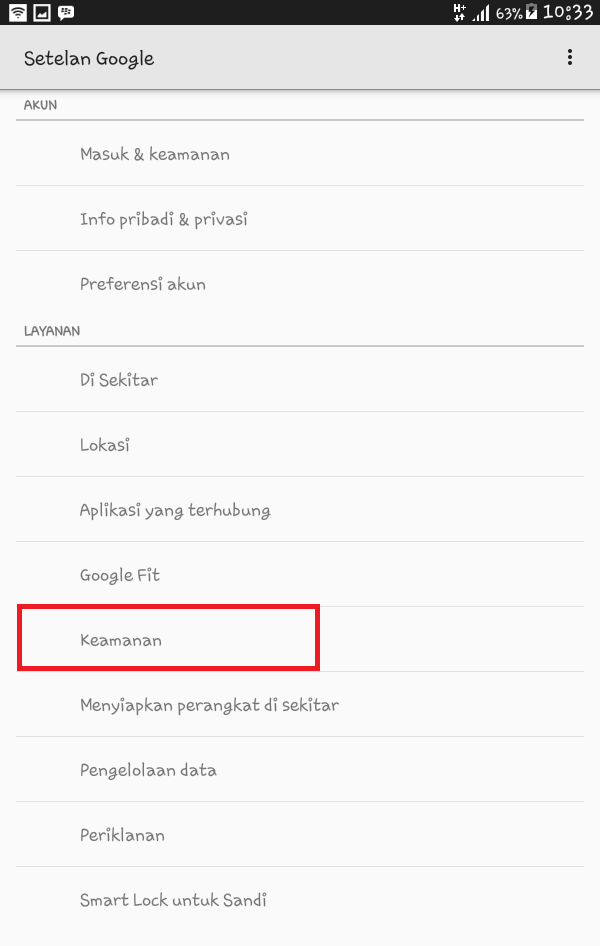The width and height of the screenshot is (600, 946).
Task: Open Pengelolaan data
Action: click(148, 770)
